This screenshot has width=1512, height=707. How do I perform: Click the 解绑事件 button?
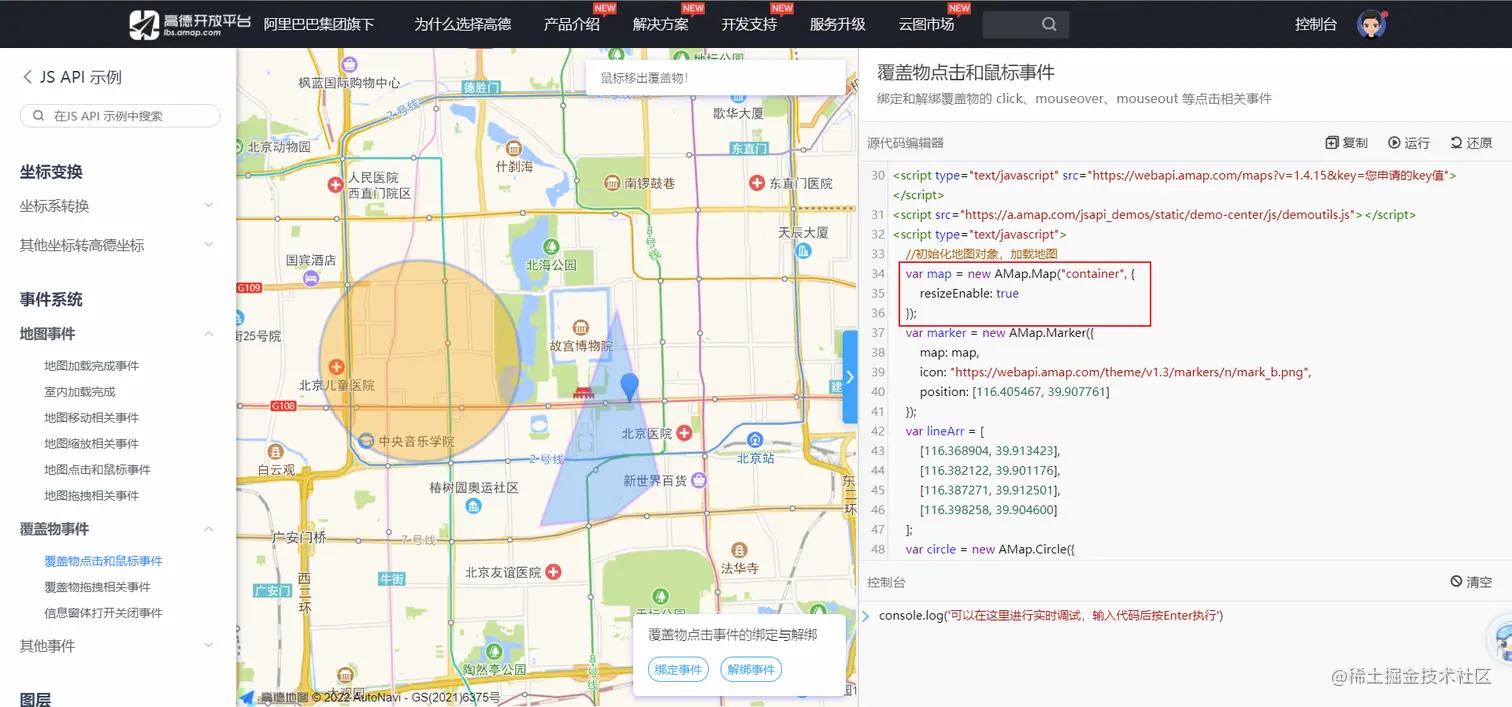751,669
